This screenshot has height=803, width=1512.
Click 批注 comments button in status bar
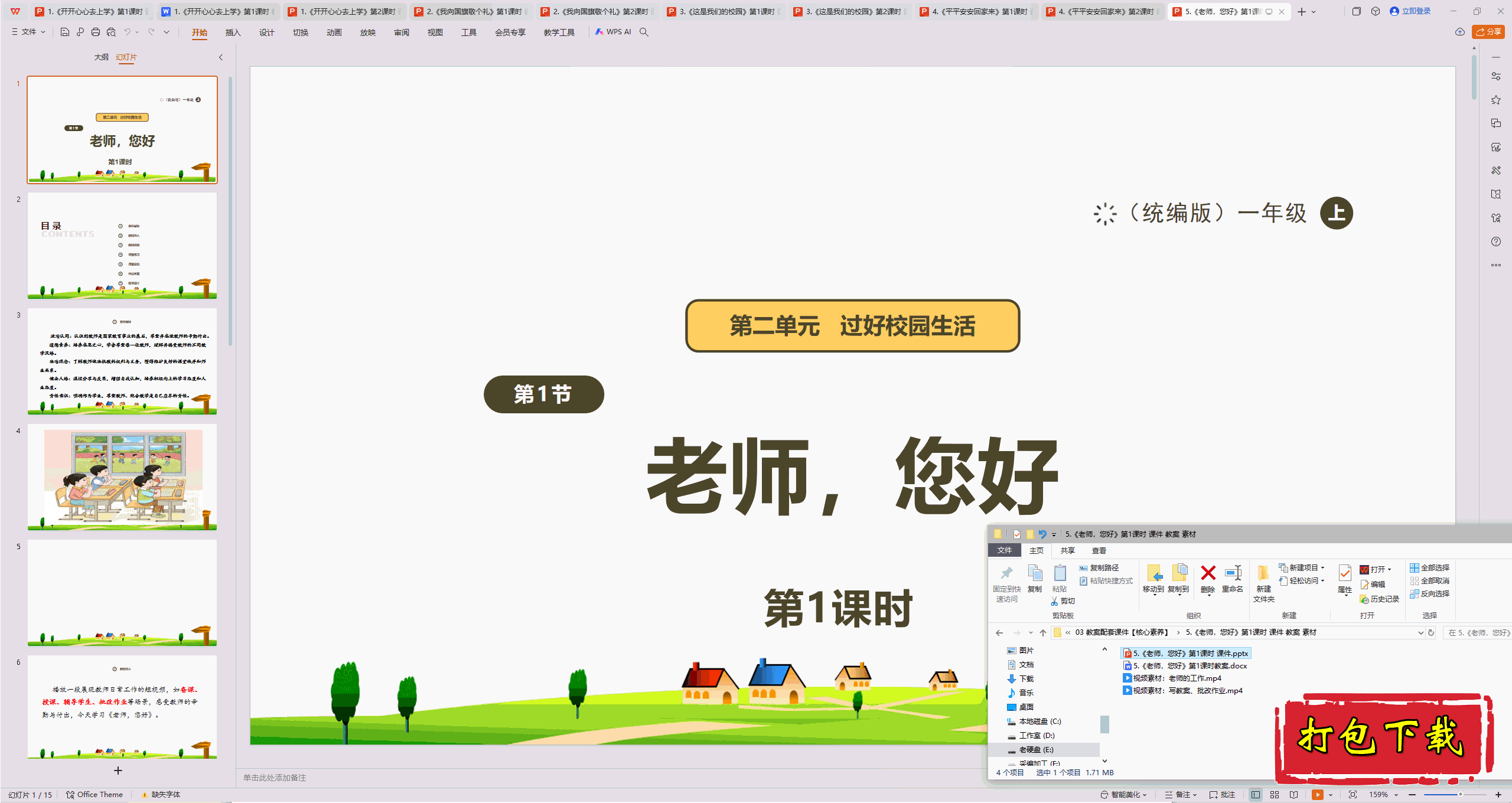point(1222,795)
